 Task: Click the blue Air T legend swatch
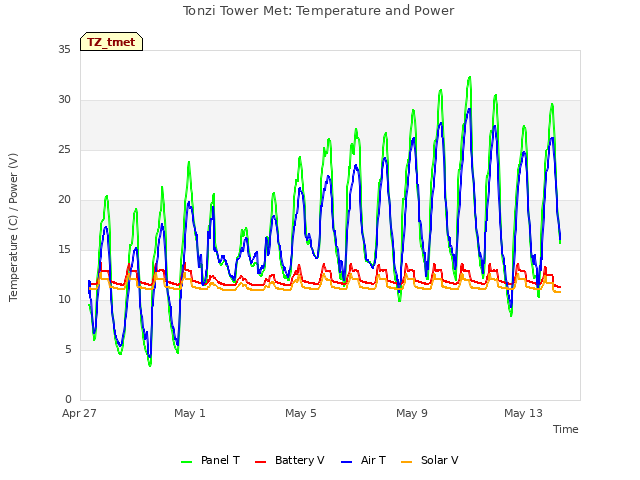pyautogui.click(x=346, y=462)
